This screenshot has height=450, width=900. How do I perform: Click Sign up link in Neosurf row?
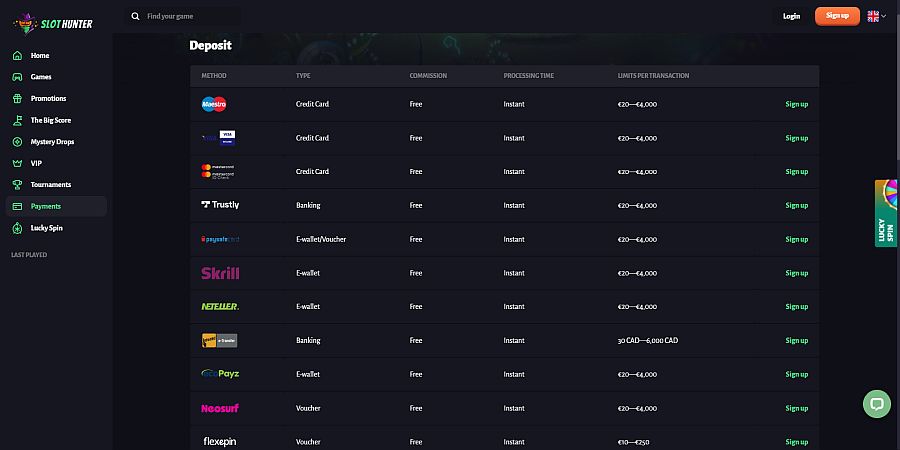point(796,408)
